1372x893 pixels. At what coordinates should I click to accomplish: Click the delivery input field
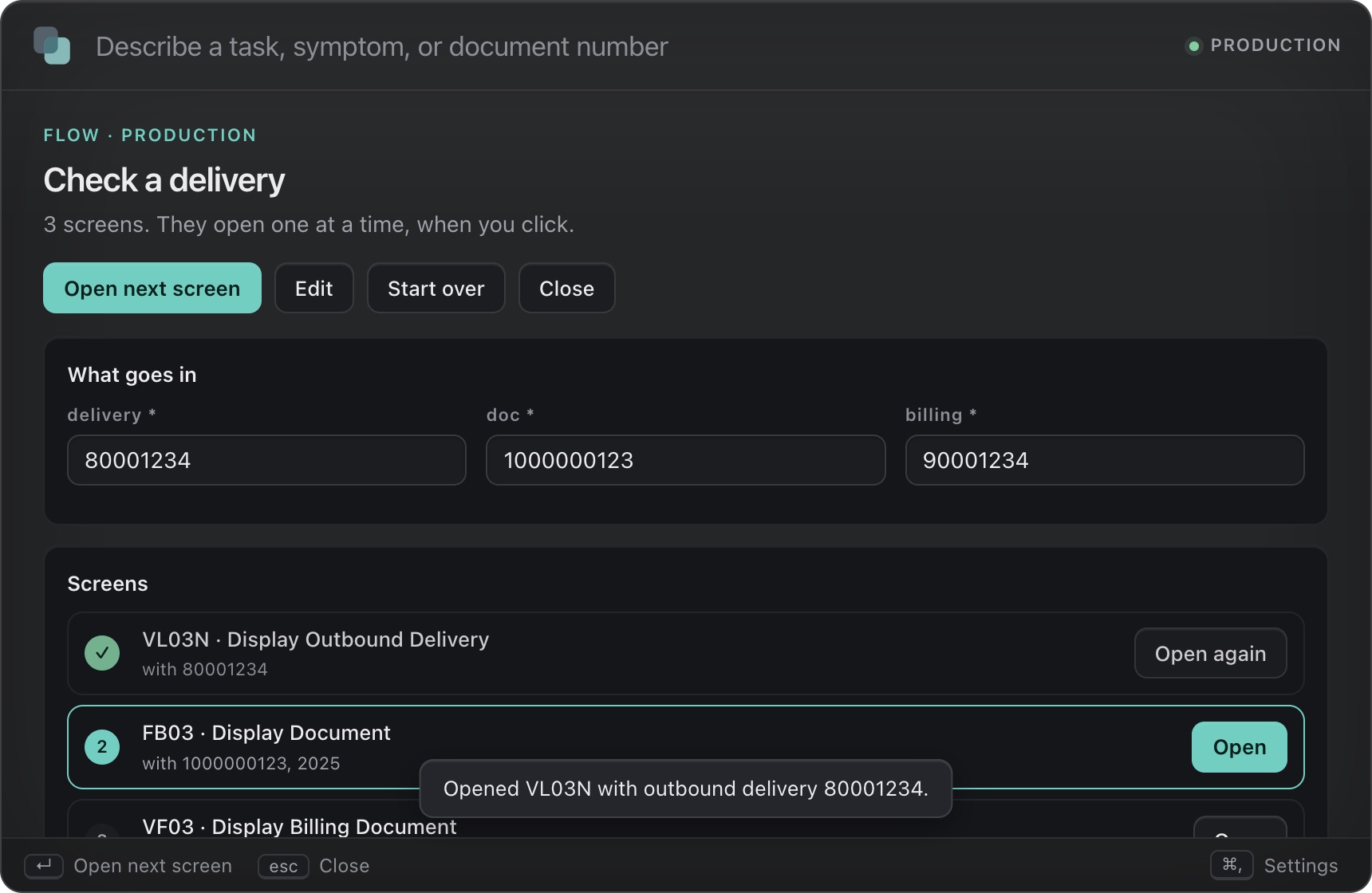coord(266,460)
